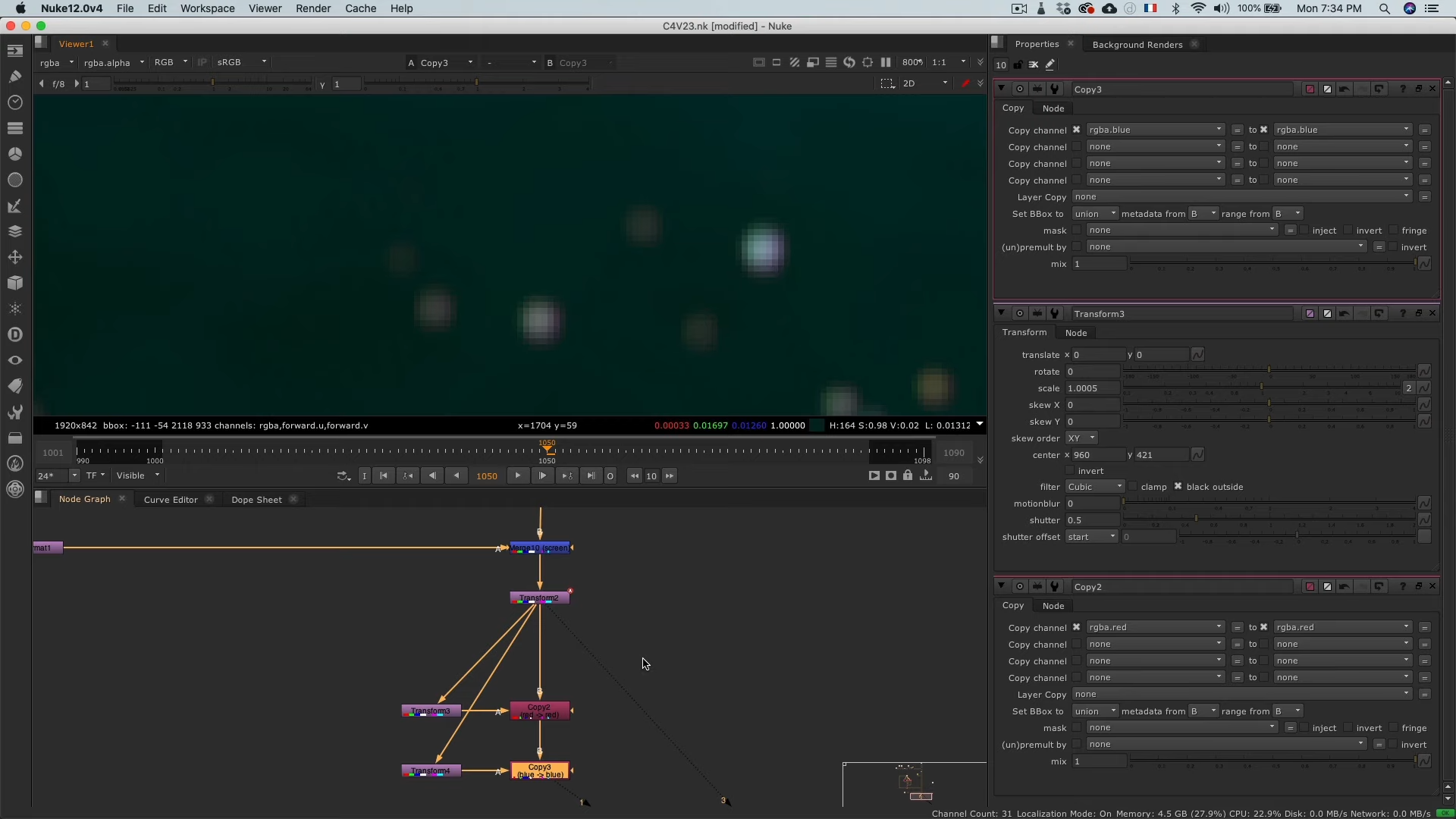The image size is (1456, 819).
Task: Enable clamp checkbox in Transform3
Action: 1133,487
